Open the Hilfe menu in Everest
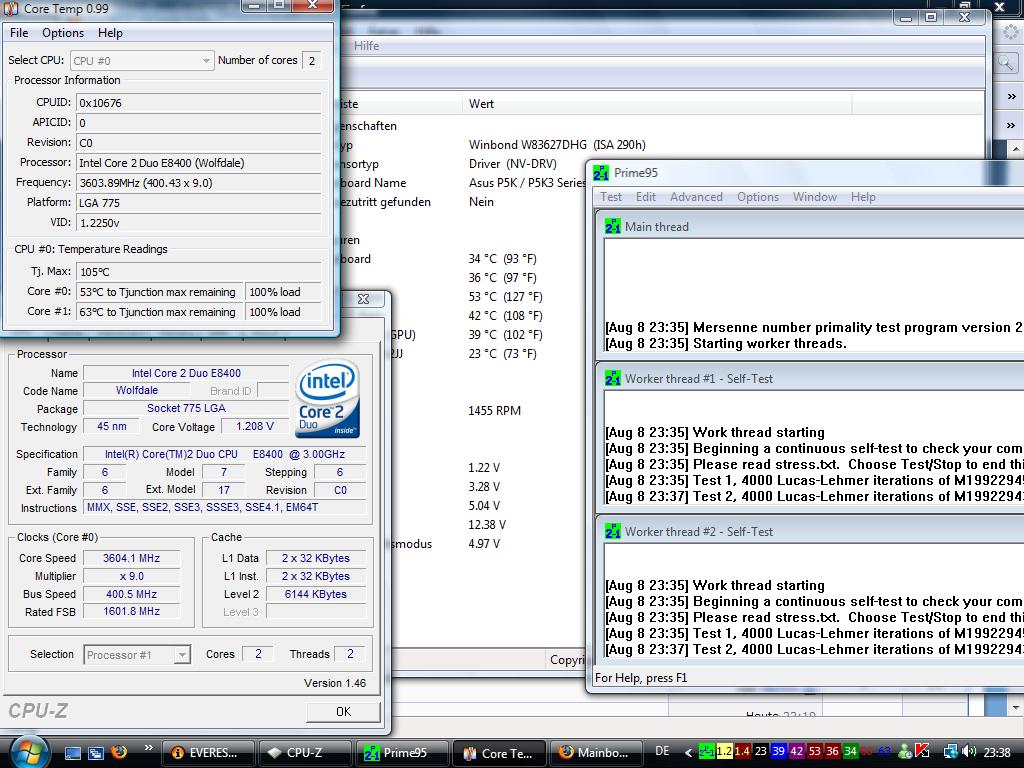The width and height of the screenshot is (1024, 768). click(x=366, y=46)
